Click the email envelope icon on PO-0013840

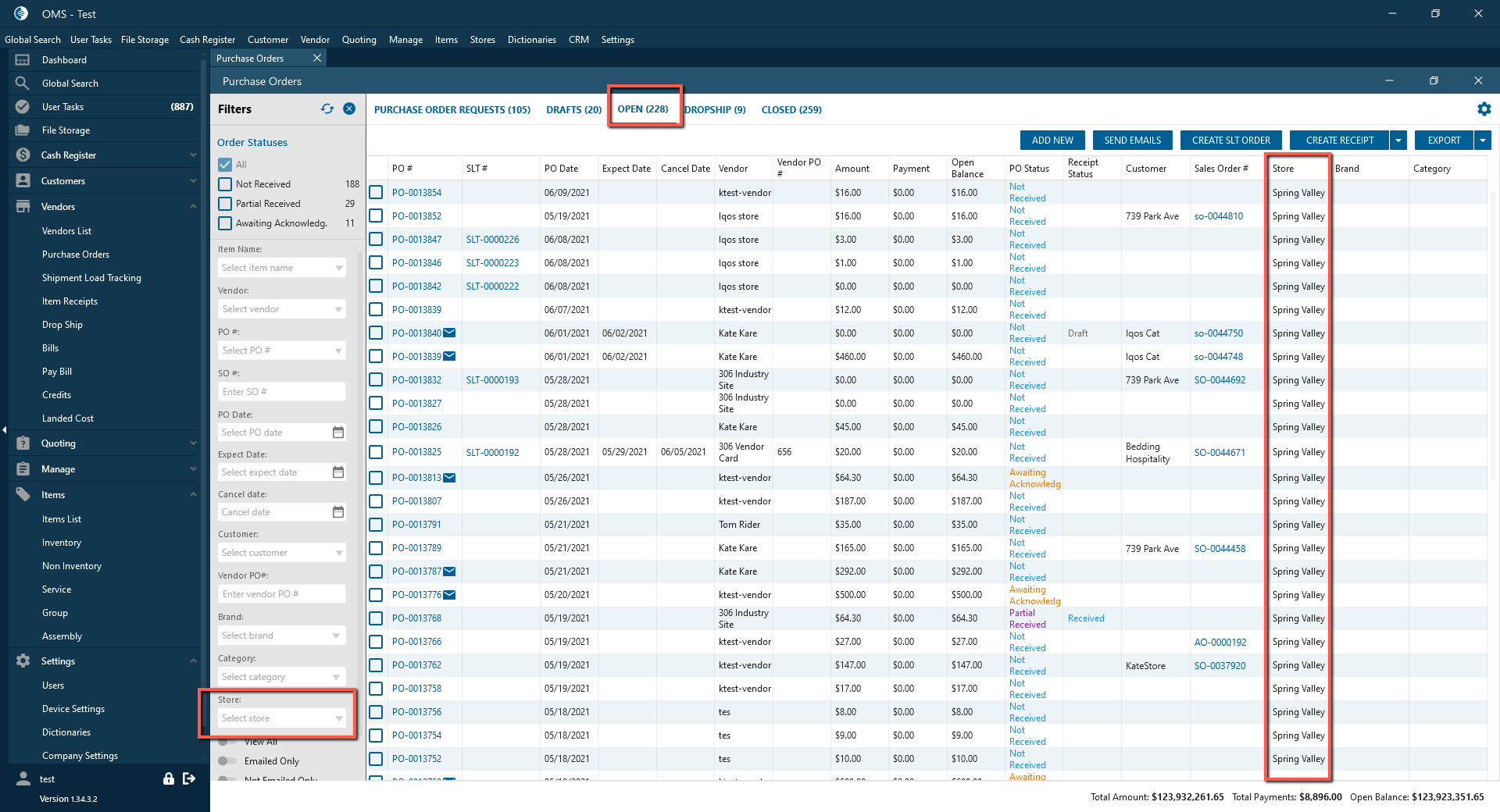click(x=449, y=333)
